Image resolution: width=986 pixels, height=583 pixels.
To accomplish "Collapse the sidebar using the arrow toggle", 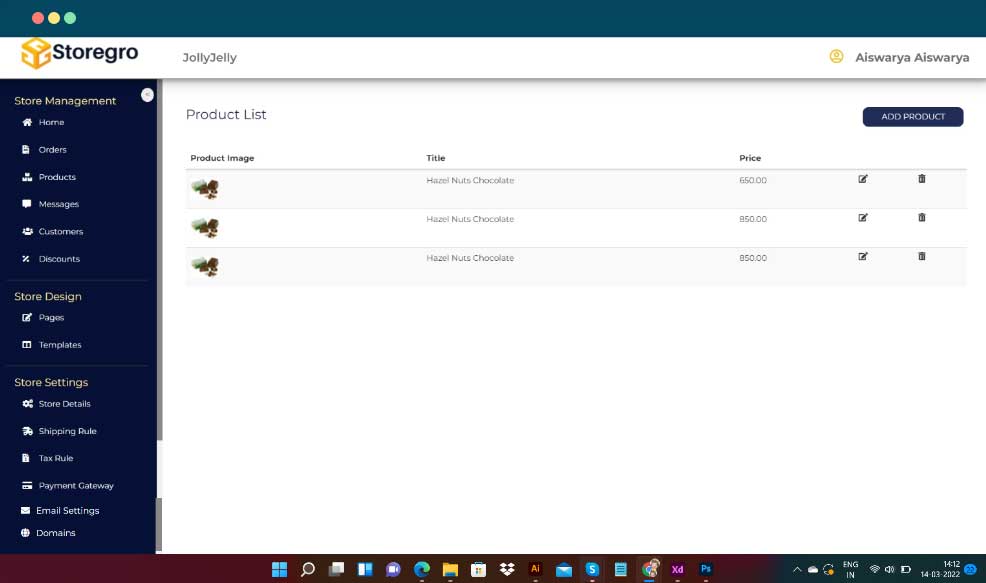I will click(x=147, y=95).
